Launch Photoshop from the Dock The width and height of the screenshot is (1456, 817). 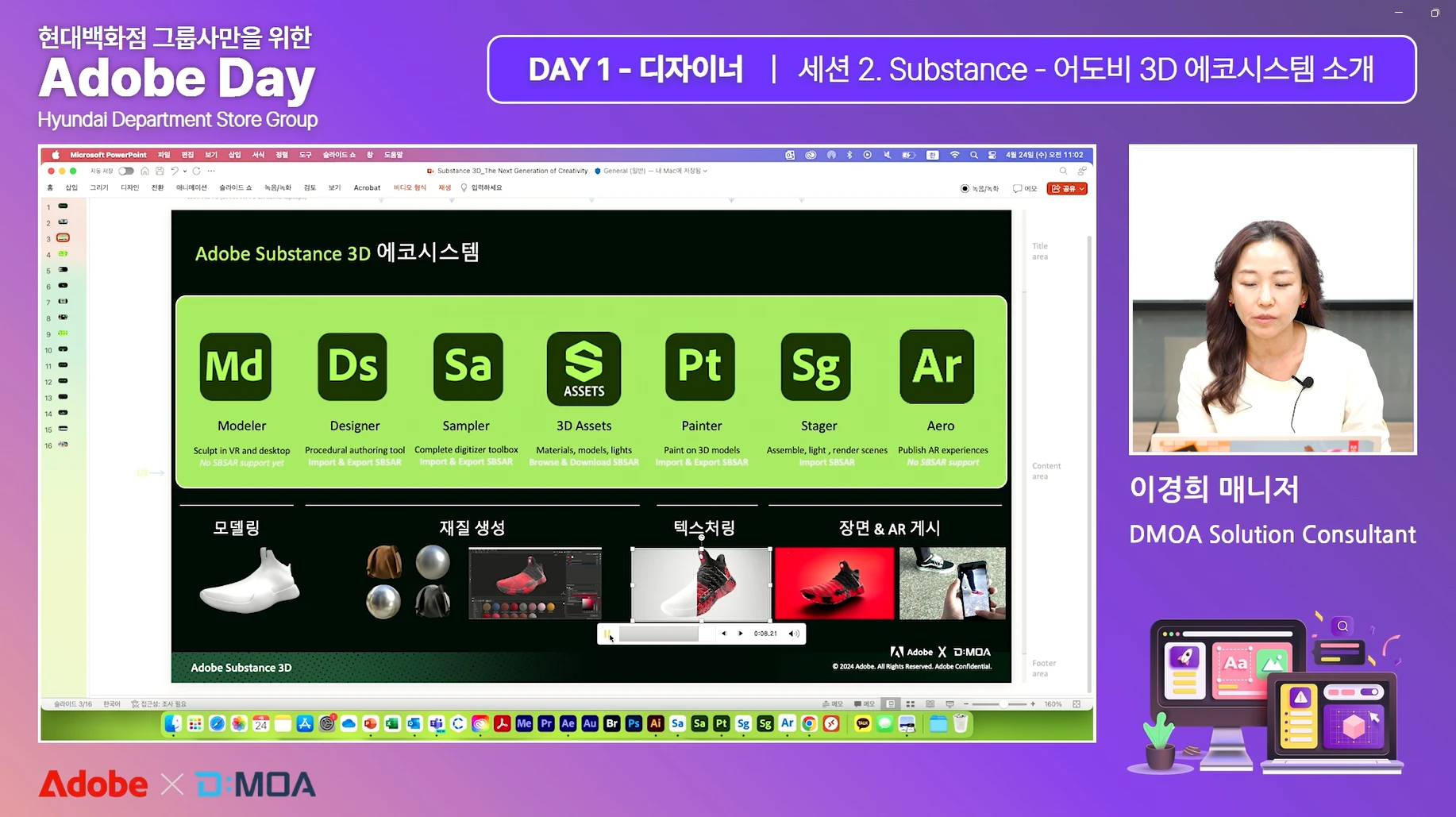[634, 723]
